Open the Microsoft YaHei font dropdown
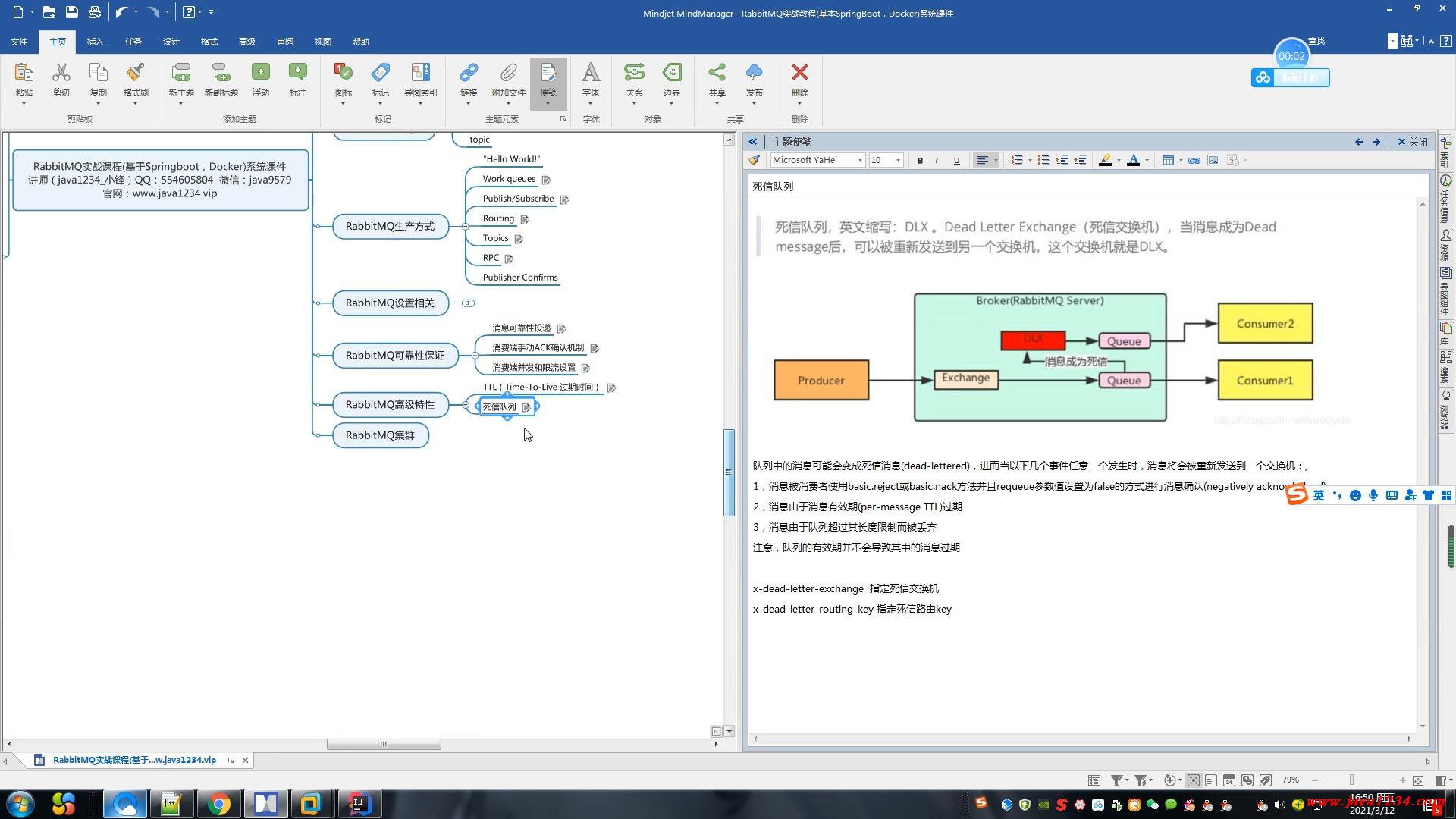Viewport: 1456px width, 819px height. [x=860, y=161]
